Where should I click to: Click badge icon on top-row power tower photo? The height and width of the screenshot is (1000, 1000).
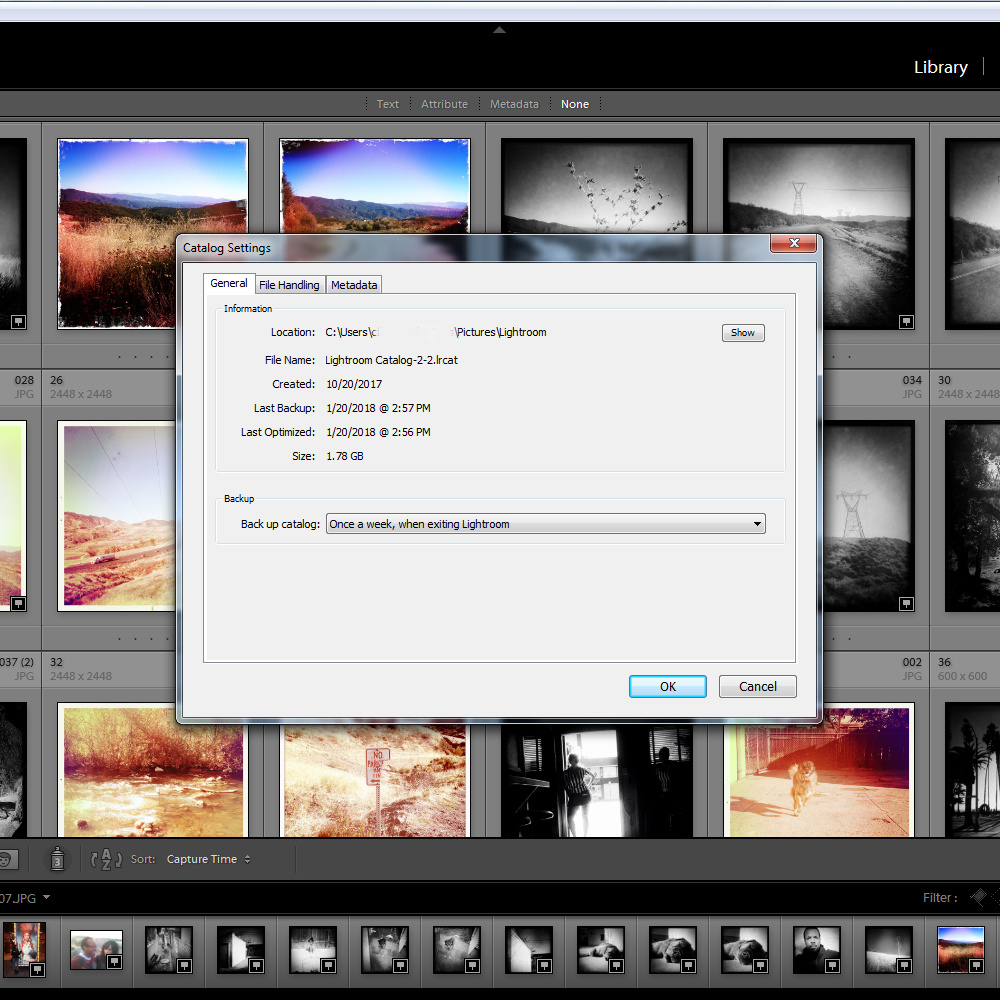[x=906, y=321]
